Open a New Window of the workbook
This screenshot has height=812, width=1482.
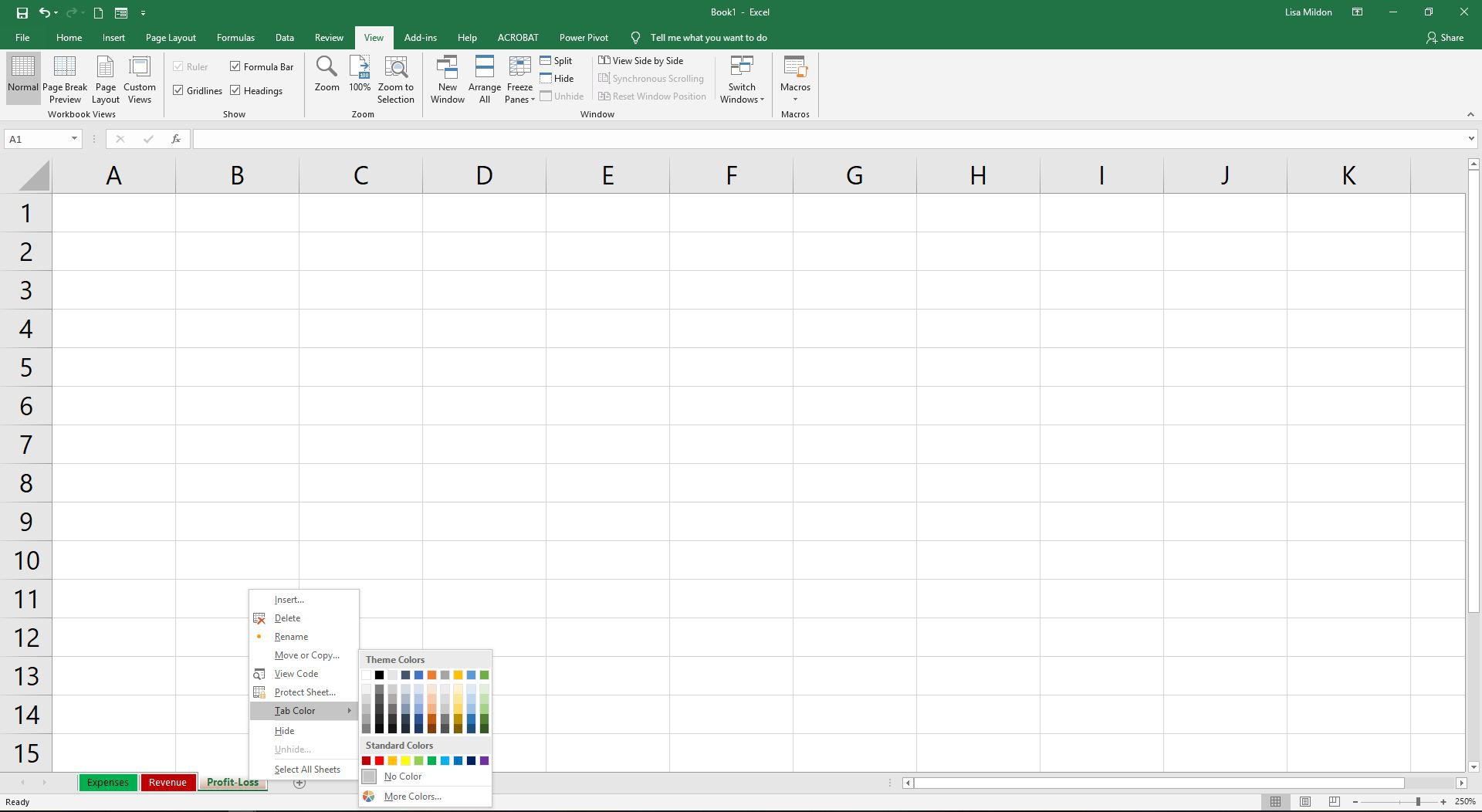pos(447,78)
